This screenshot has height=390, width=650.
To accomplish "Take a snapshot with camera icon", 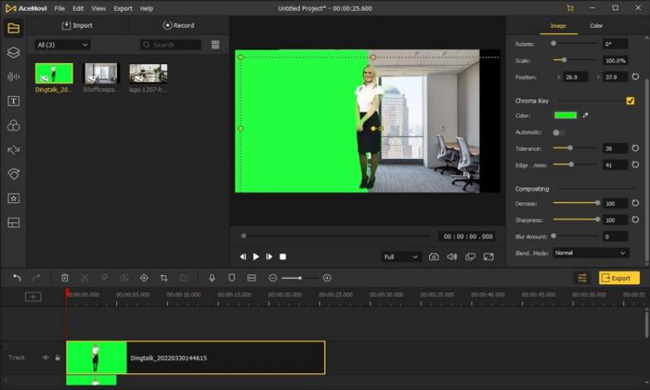I will tap(434, 257).
